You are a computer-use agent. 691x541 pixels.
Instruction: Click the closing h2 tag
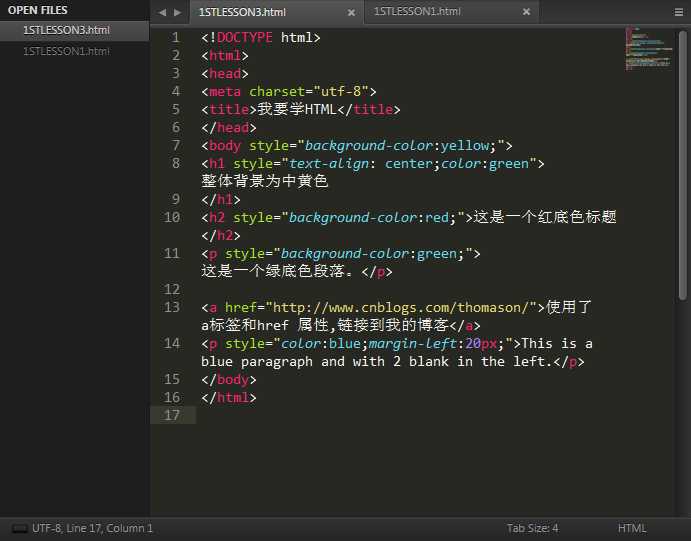[x=220, y=236]
